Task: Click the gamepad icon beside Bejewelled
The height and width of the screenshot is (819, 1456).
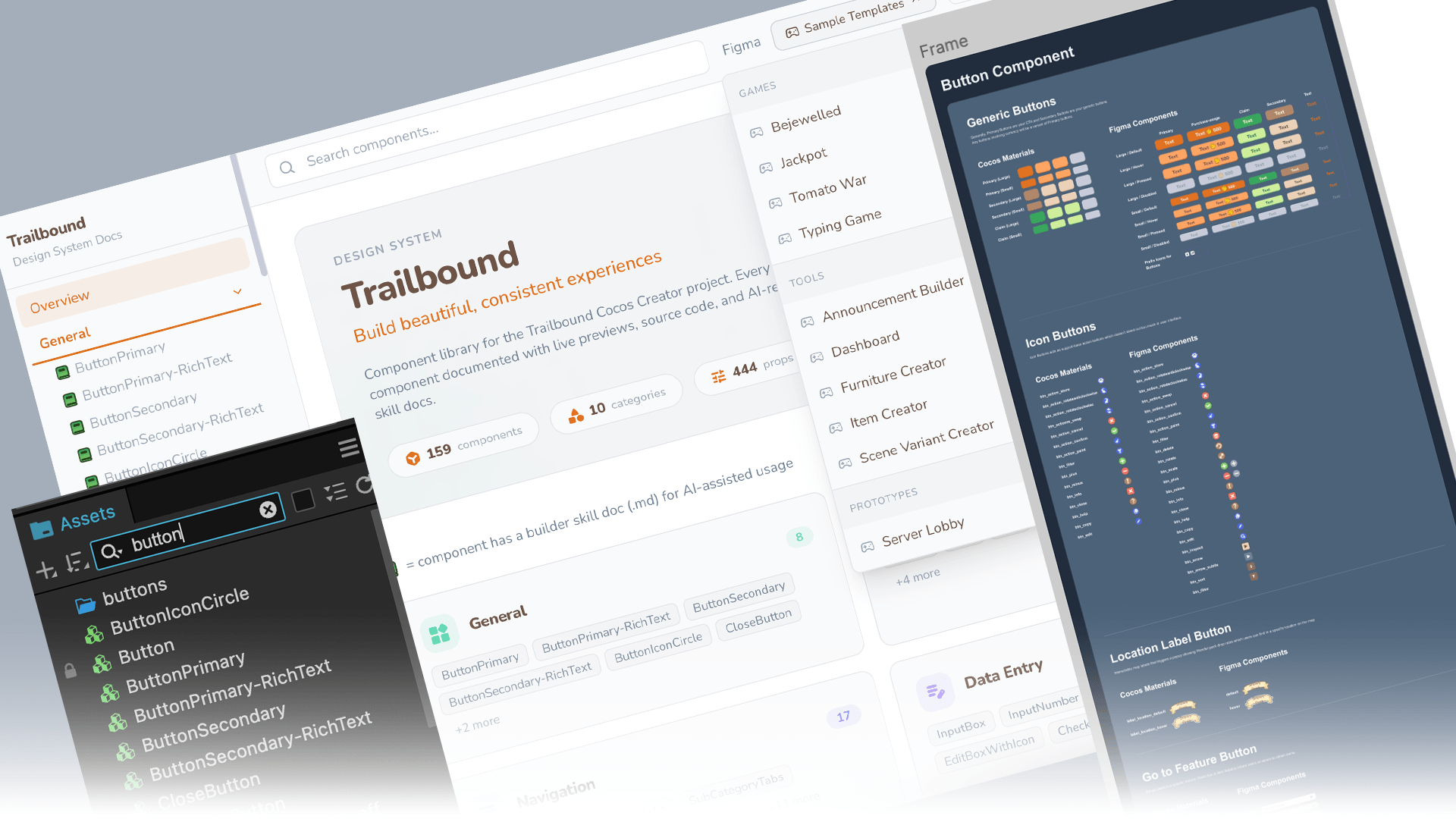Action: [x=756, y=133]
